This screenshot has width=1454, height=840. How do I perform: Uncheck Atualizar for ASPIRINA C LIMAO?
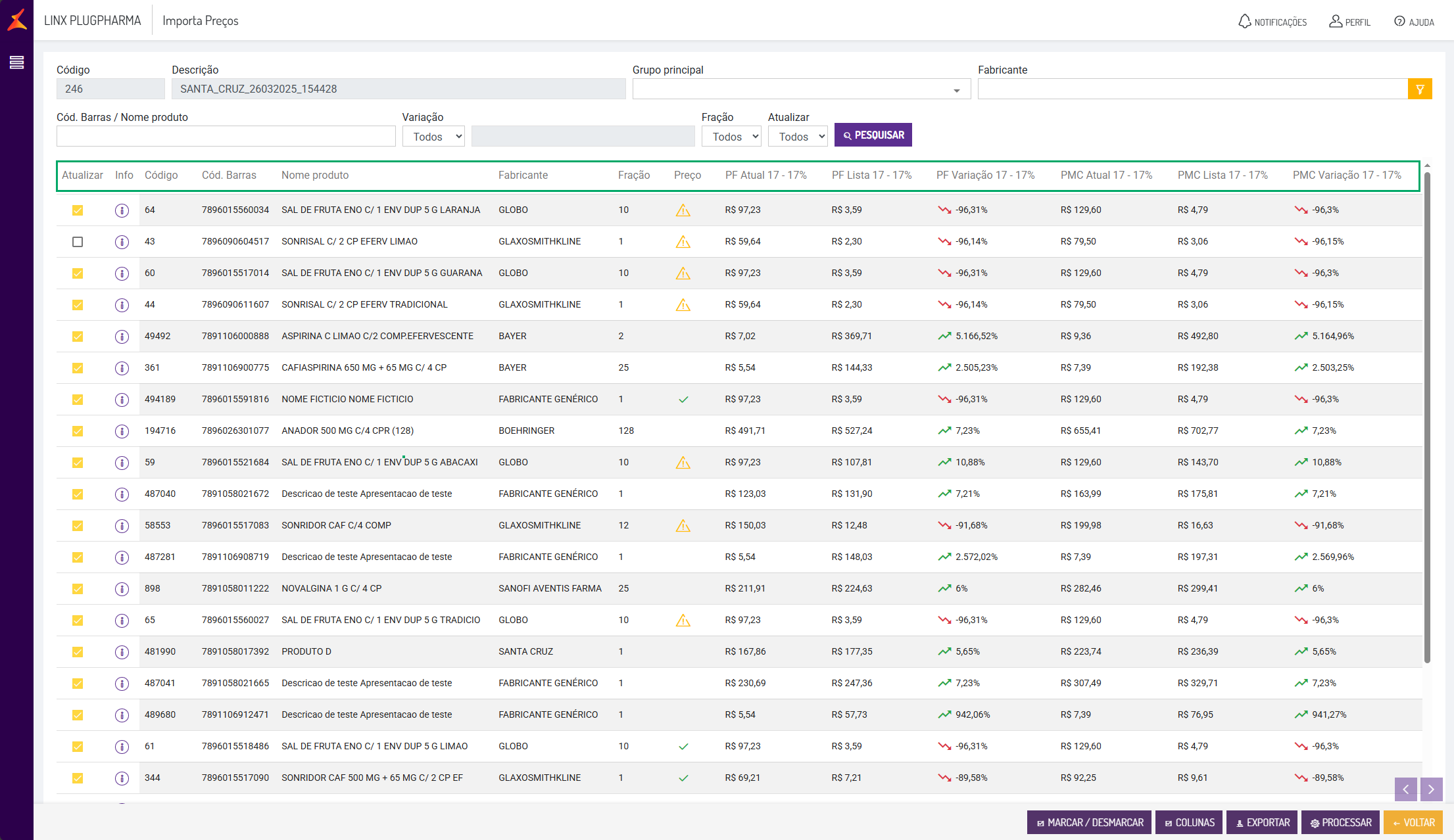[x=78, y=337]
